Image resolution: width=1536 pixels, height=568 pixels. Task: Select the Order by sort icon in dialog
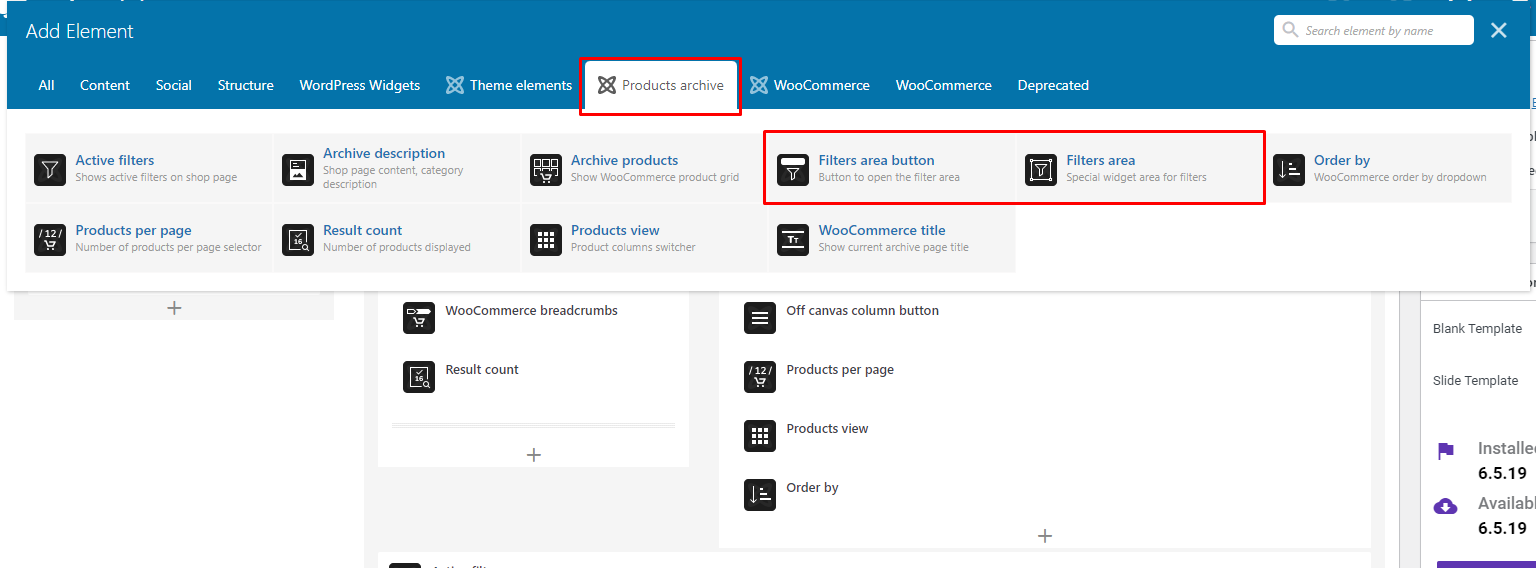pos(1289,169)
